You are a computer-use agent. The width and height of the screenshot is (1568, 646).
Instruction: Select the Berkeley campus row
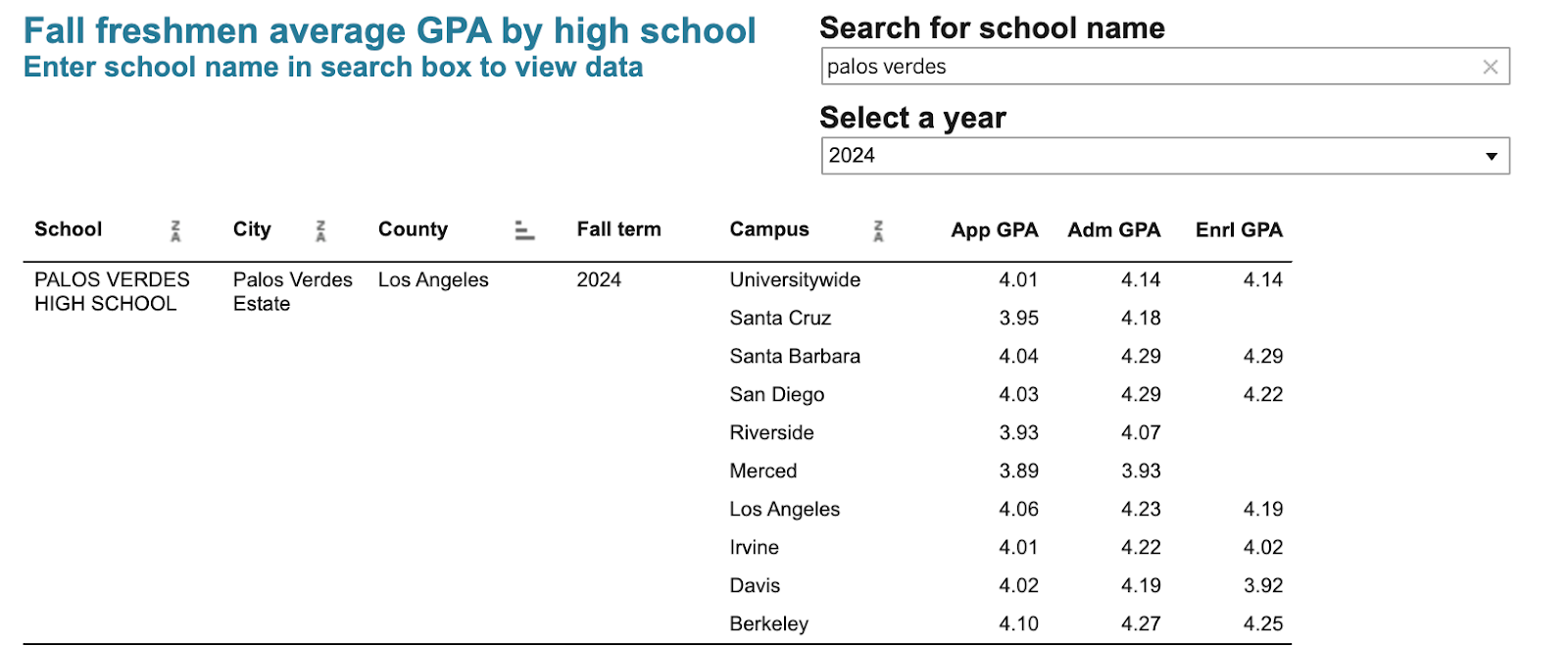click(768, 624)
